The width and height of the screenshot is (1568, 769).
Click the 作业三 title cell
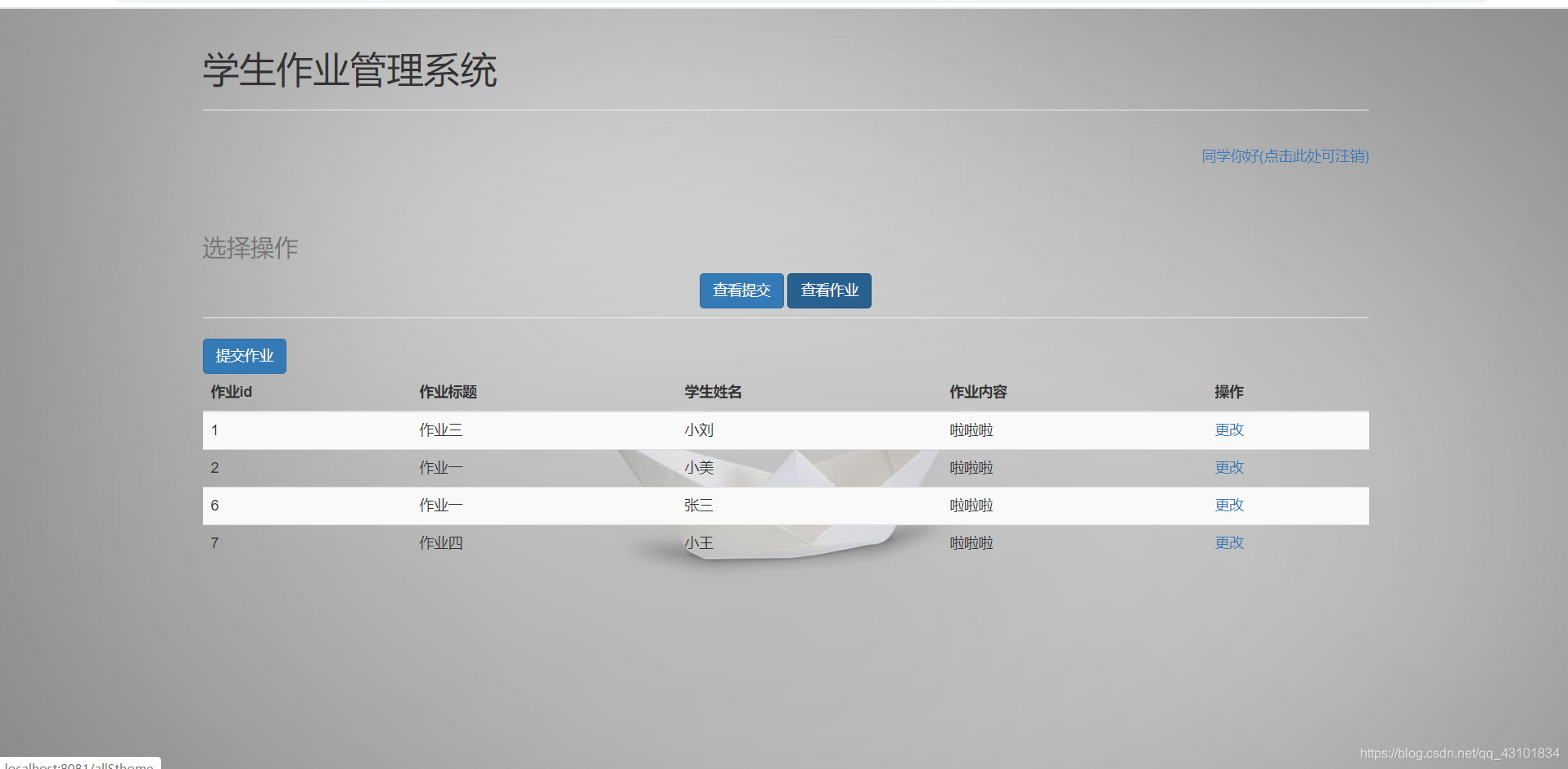point(441,430)
